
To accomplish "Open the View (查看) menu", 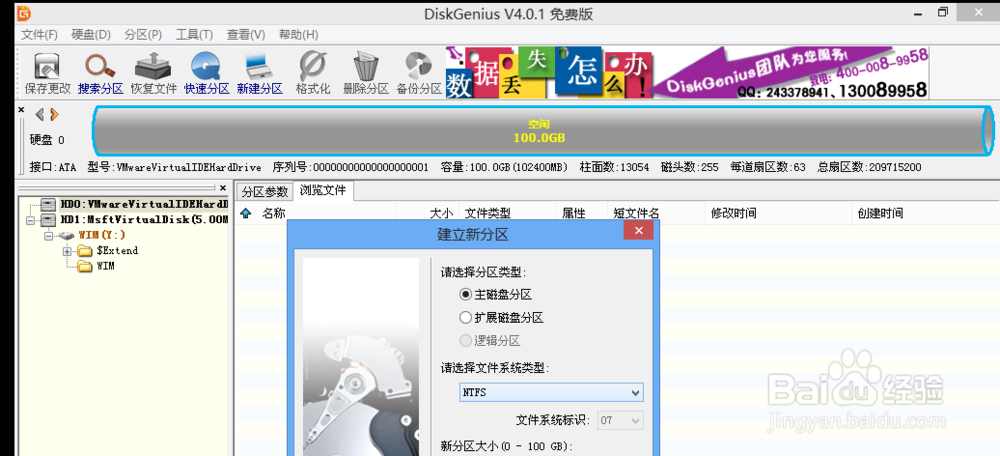I will 246,34.
